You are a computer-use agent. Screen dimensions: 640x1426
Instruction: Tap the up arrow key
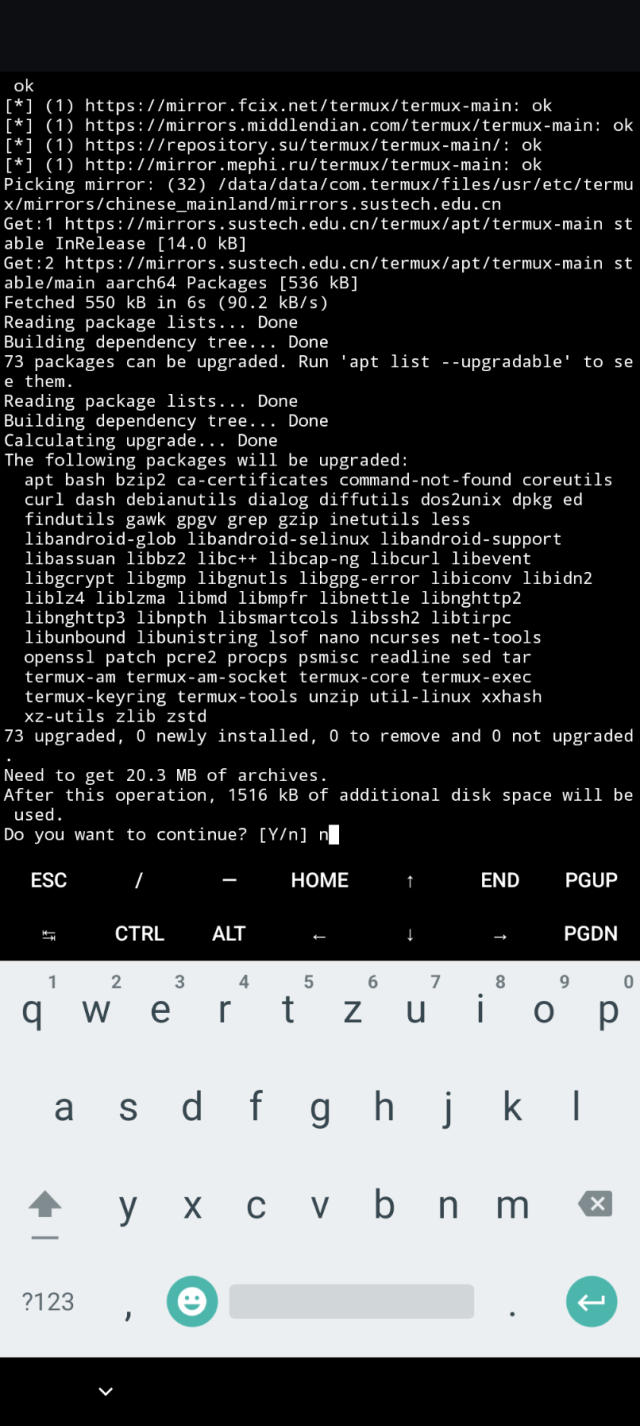pos(410,880)
